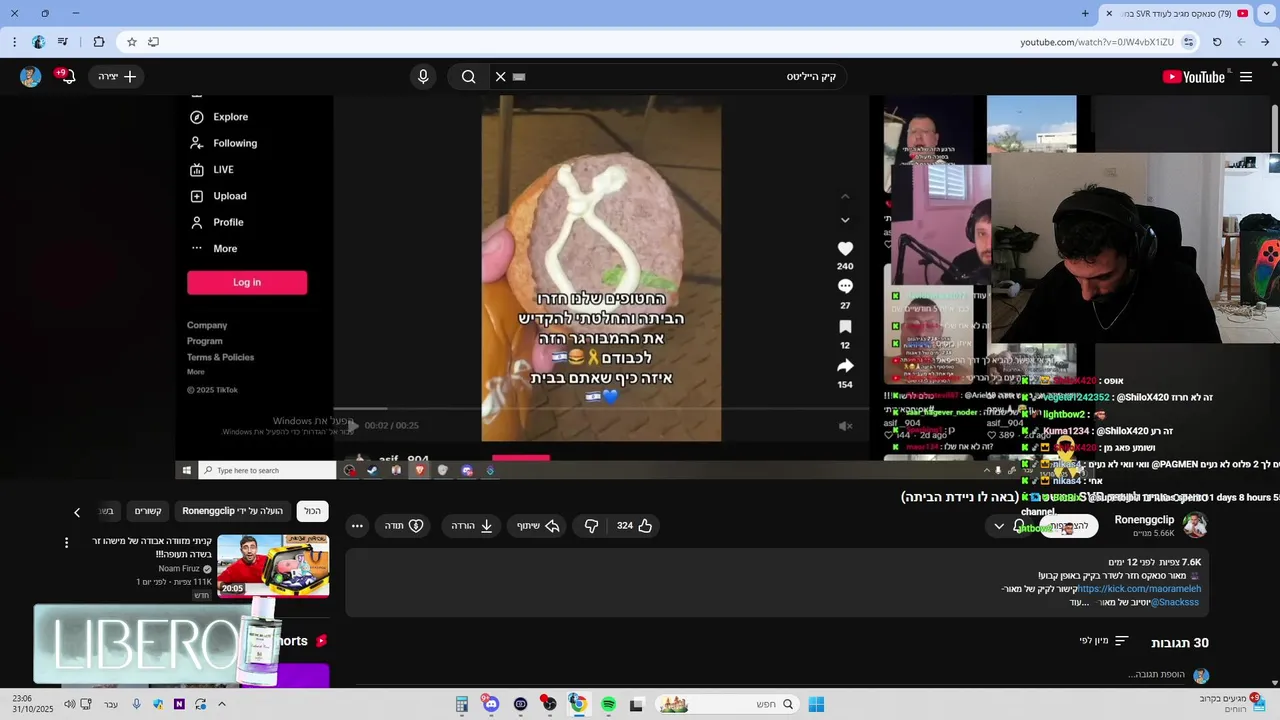Click the TikTok Profile sidebar item
This screenshot has width=1280, height=720.
[217, 222]
